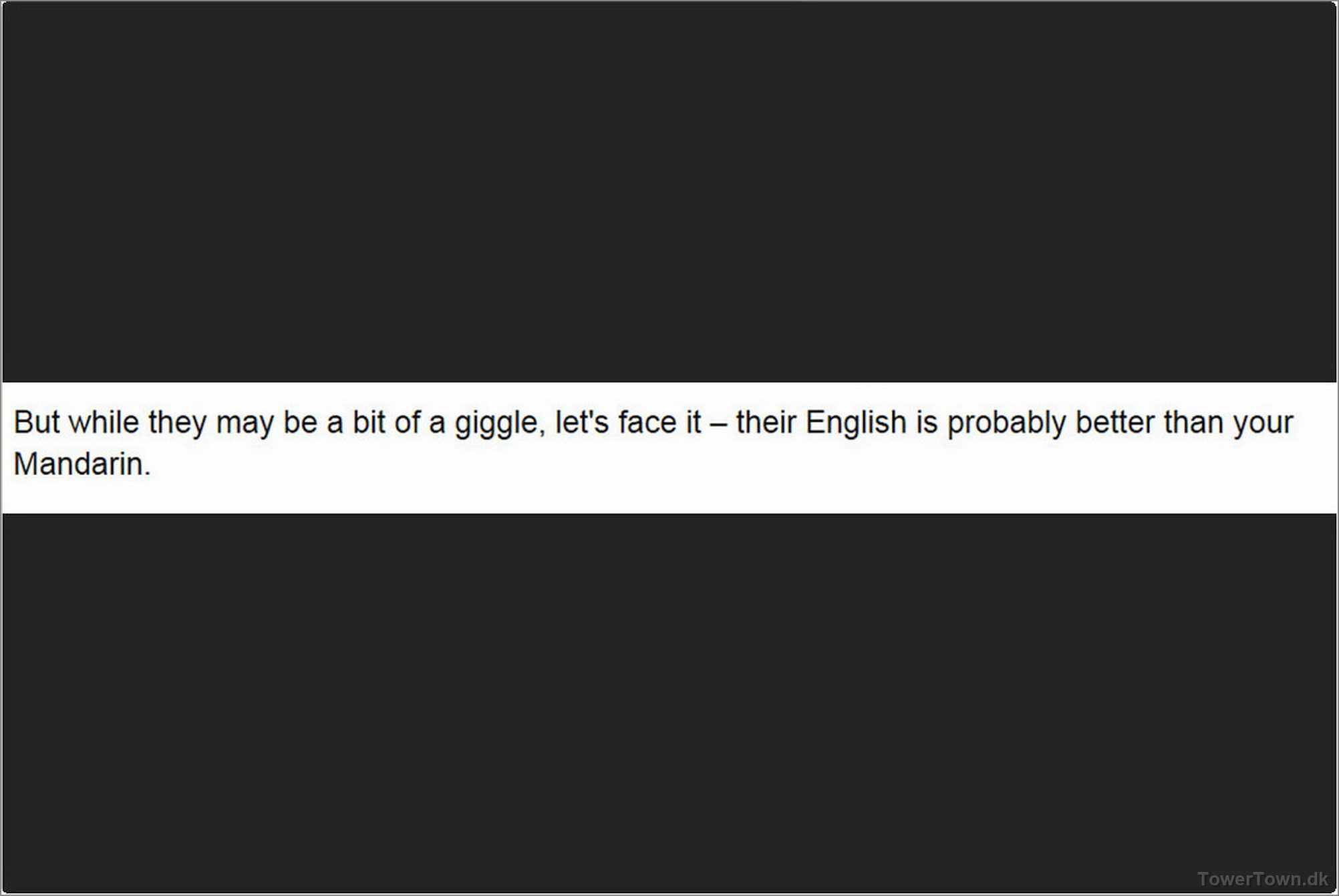1339x896 pixels.
Task: Click the word "their" after the dash
Action: click(x=766, y=422)
